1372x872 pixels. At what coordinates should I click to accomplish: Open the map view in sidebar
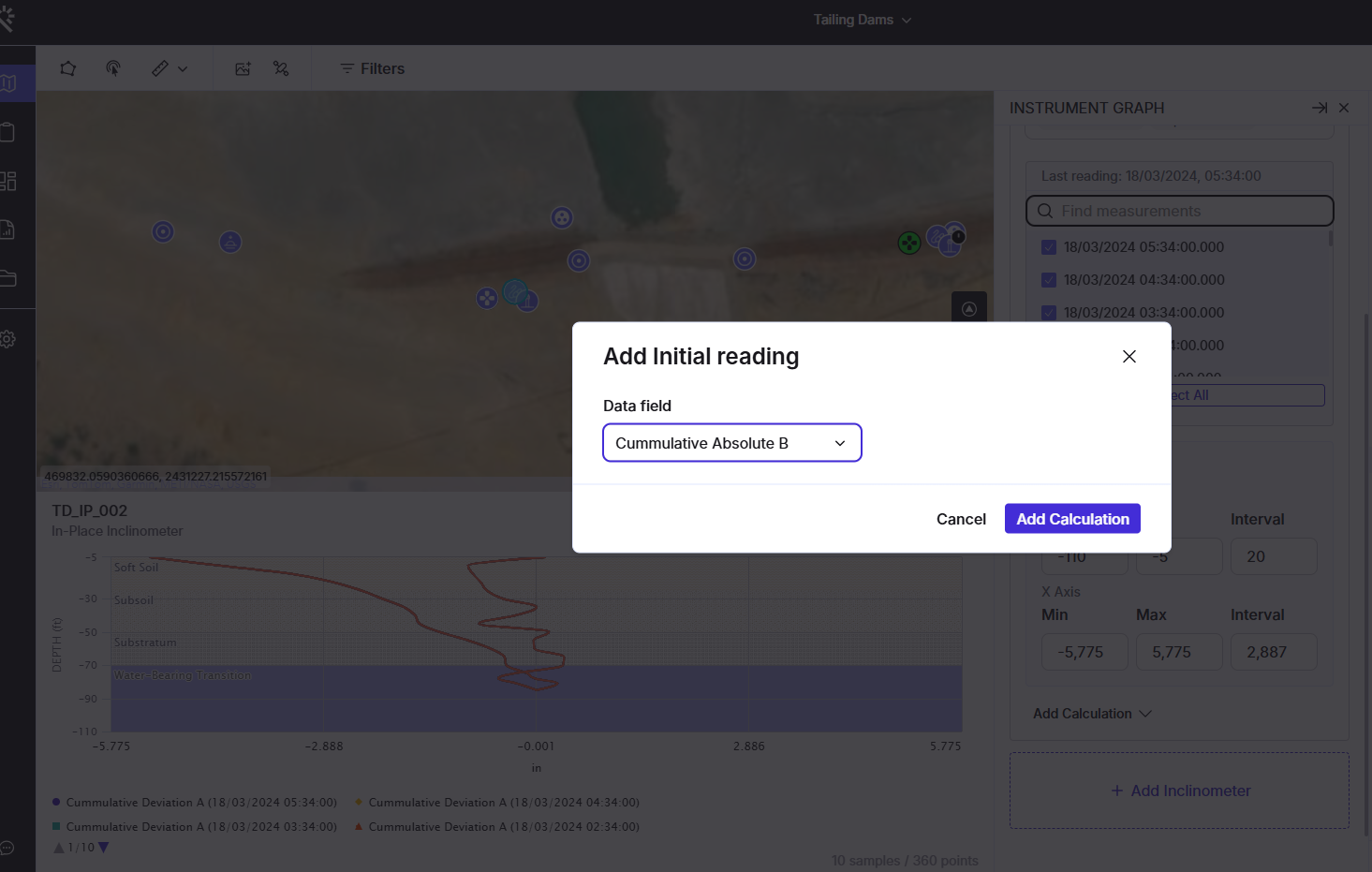(9, 83)
